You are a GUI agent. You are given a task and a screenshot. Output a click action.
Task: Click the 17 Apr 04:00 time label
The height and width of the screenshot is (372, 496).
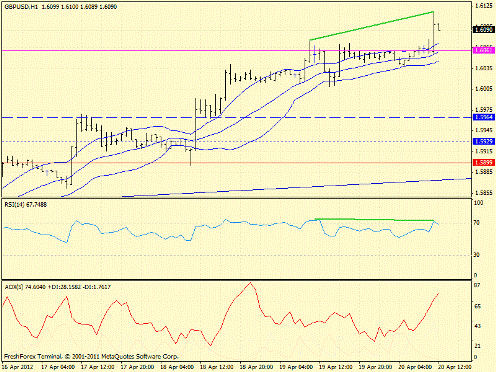pyautogui.click(x=58, y=367)
